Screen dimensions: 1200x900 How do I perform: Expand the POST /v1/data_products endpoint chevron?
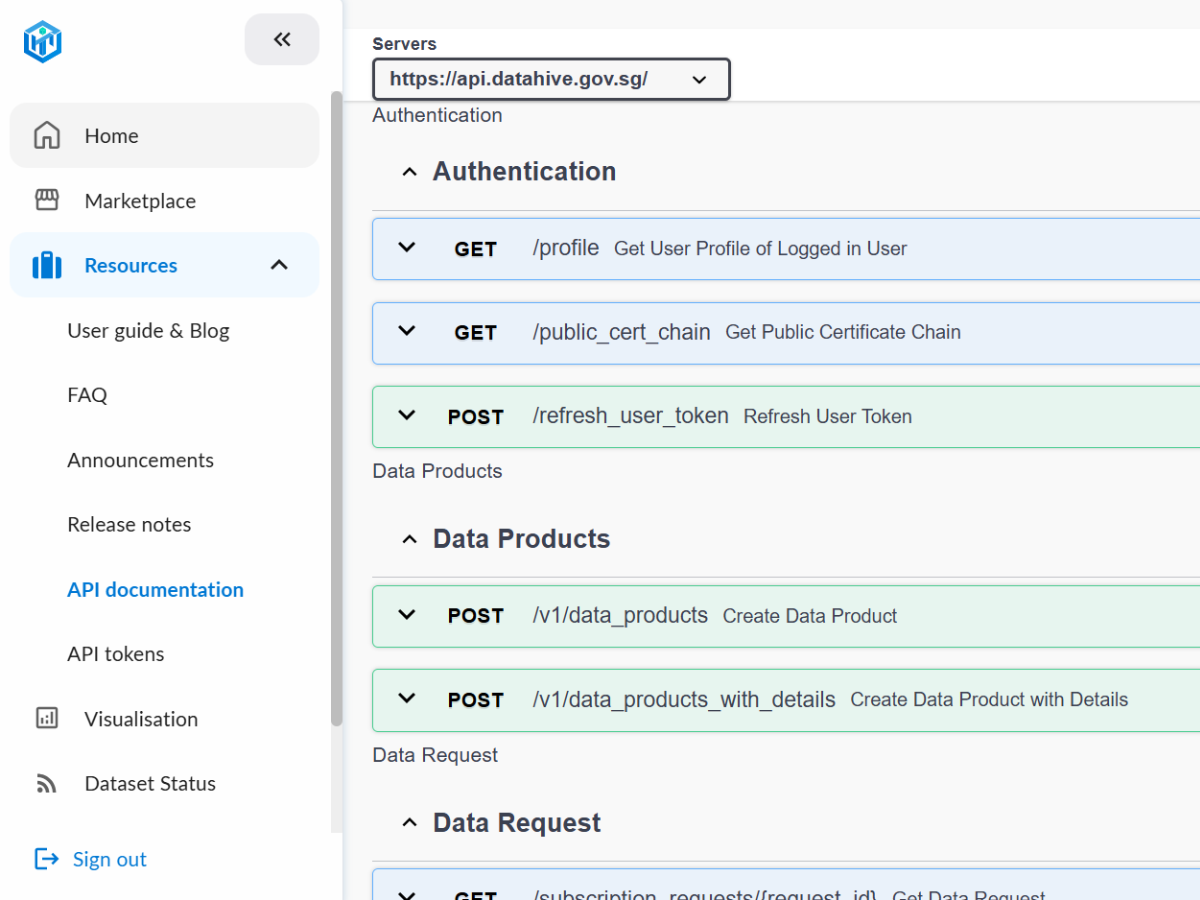406,614
